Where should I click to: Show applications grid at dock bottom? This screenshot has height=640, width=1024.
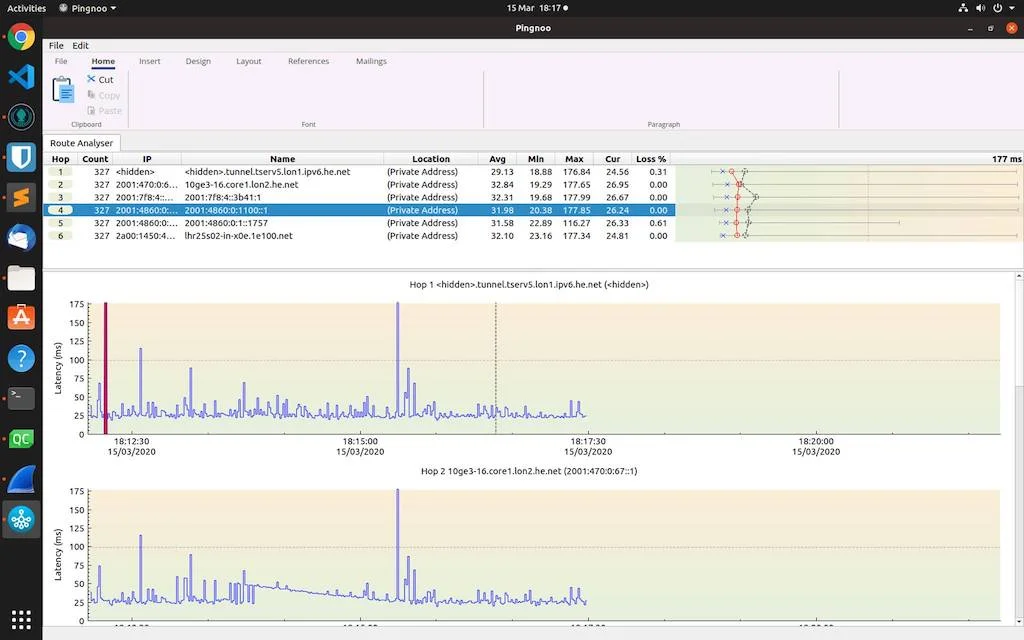21,619
